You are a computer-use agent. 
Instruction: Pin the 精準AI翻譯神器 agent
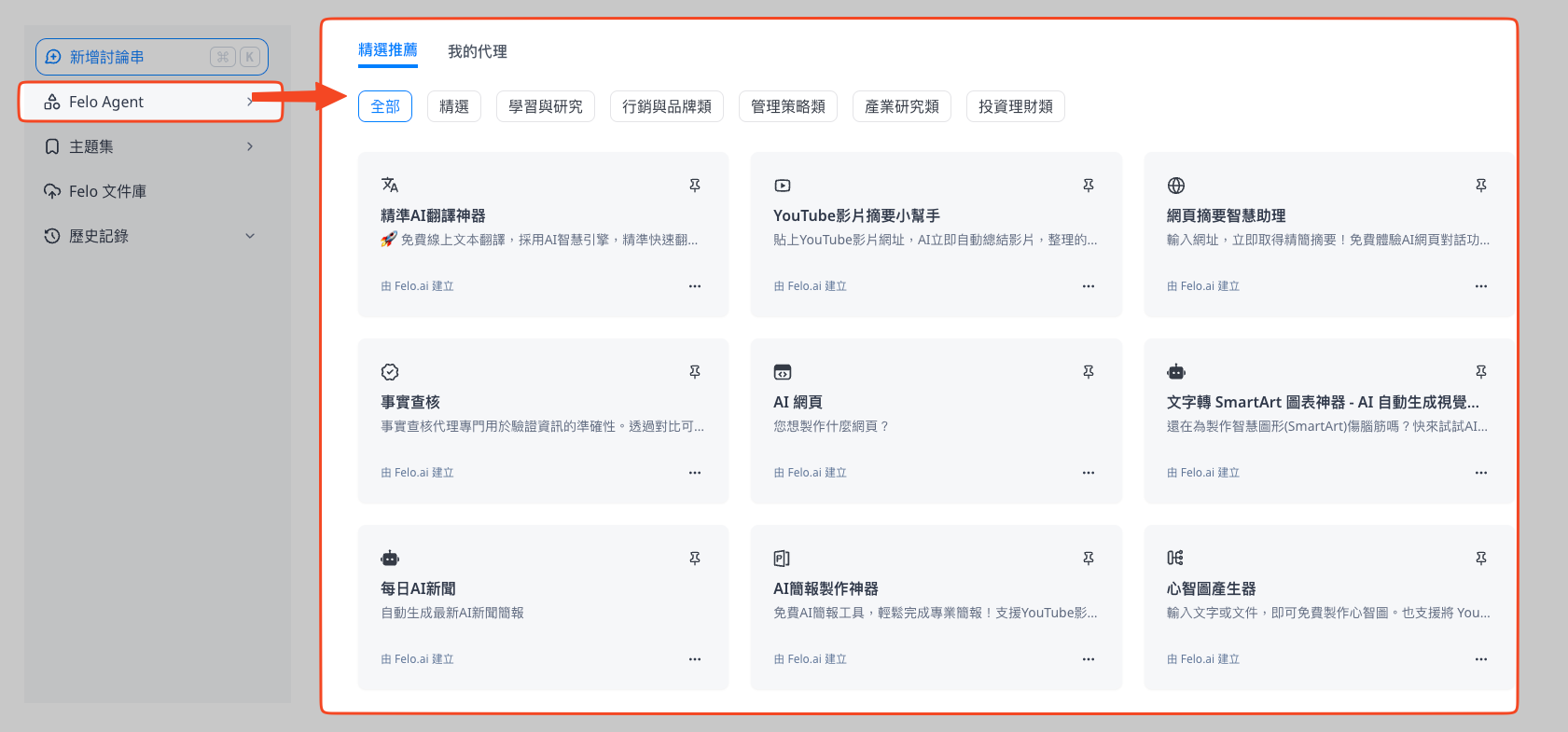pos(695,186)
